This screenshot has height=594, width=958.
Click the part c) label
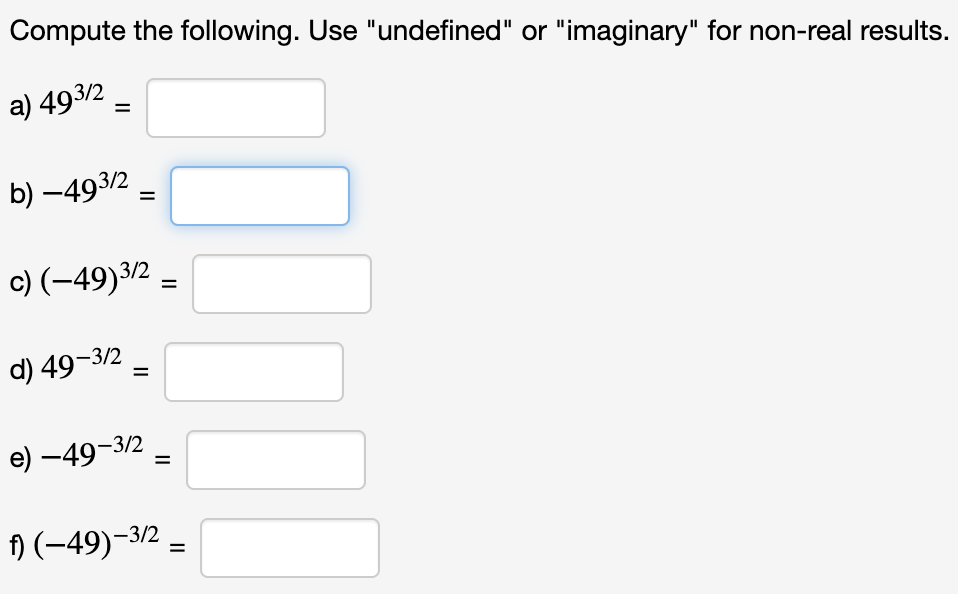pyautogui.click(x=18, y=281)
